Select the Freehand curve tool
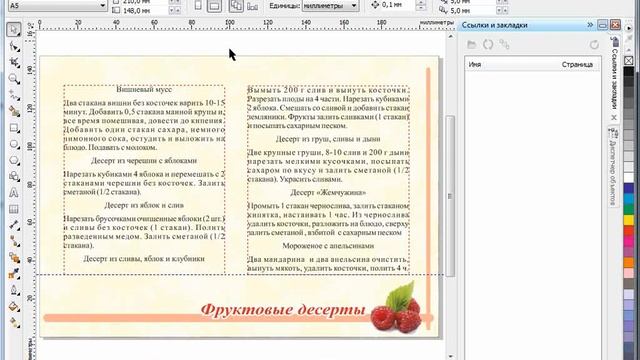The image size is (640, 360). tap(13, 95)
